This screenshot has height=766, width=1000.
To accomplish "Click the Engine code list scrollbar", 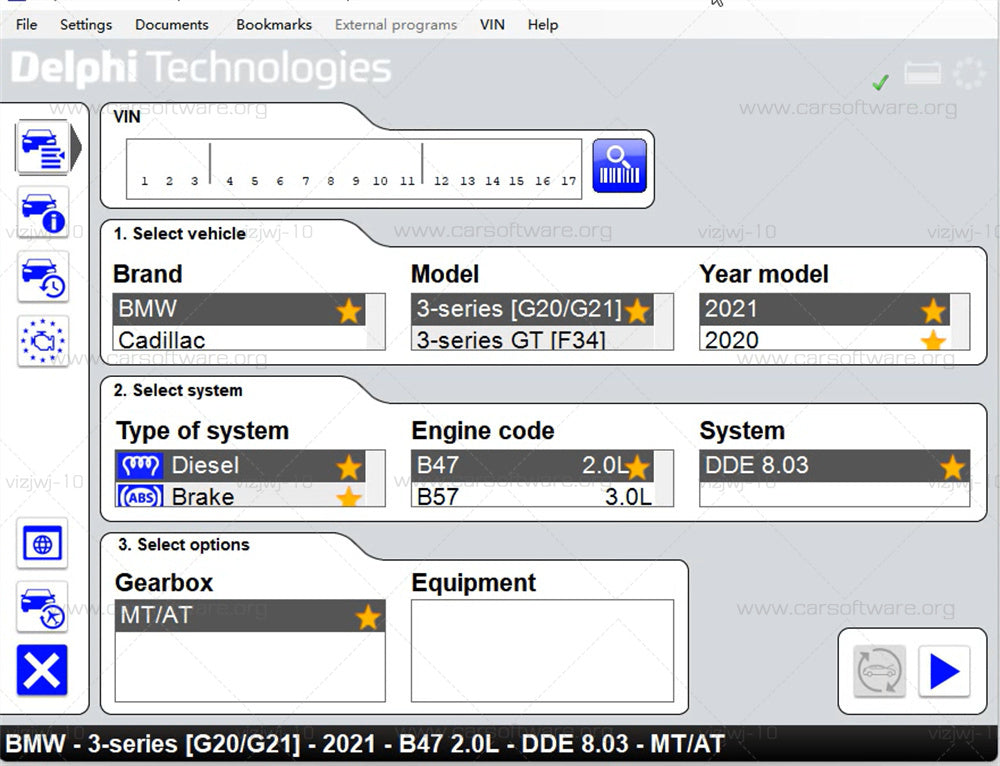I will click(663, 478).
